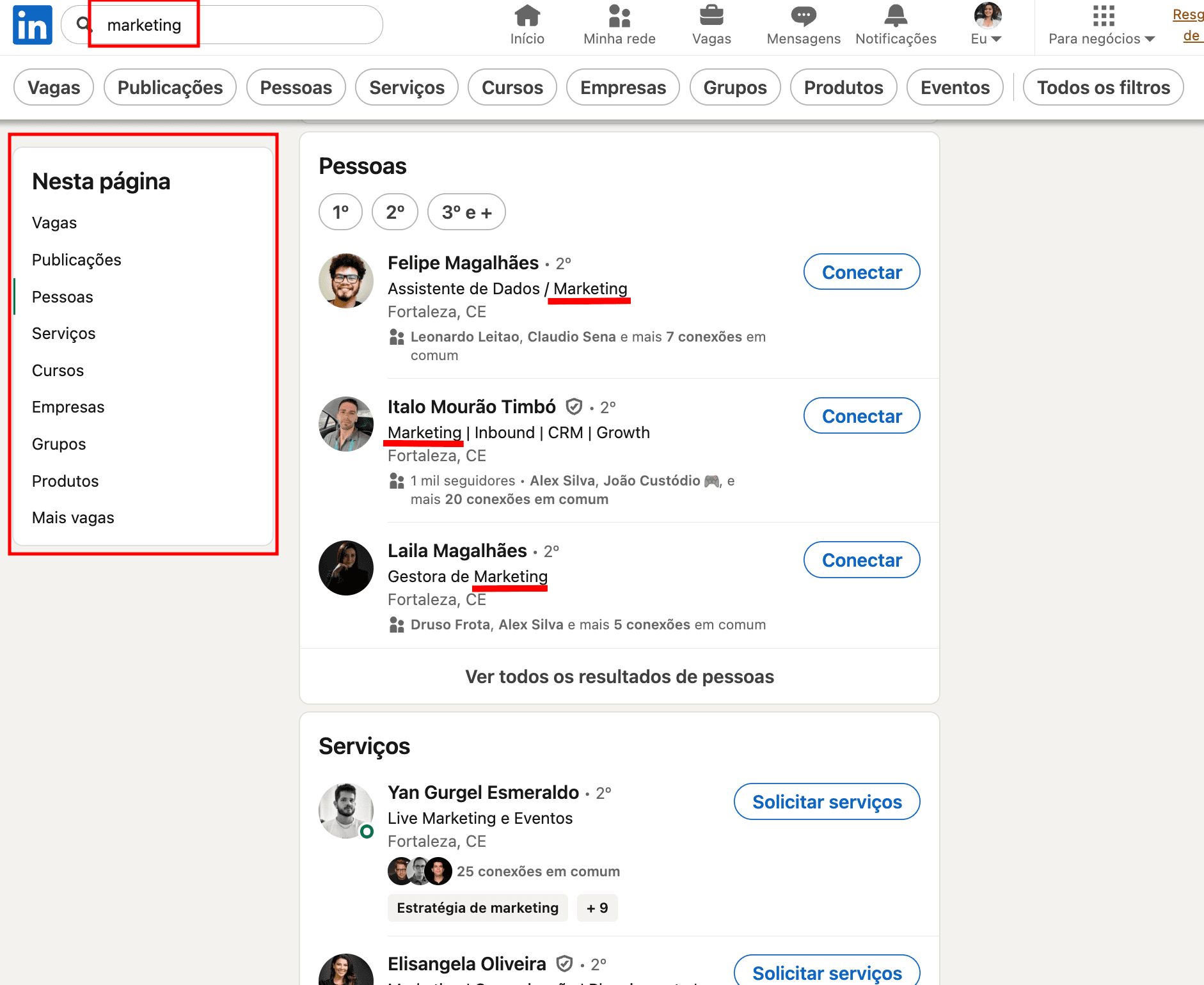Open Ver todos os resultados de pessoas

619,677
